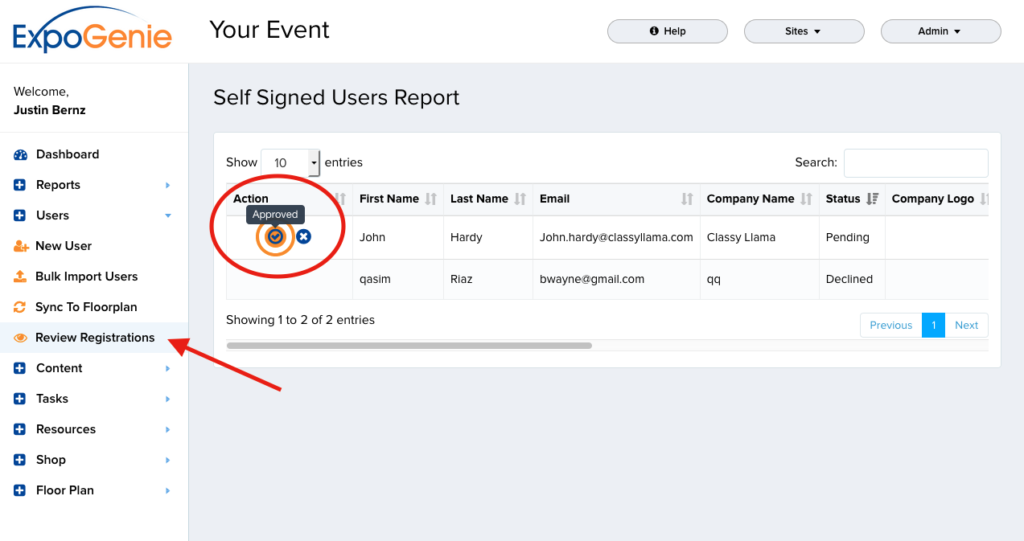This screenshot has height=541, width=1024.
Task: Open Dashboard from the sidebar
Action: (67, 155)
